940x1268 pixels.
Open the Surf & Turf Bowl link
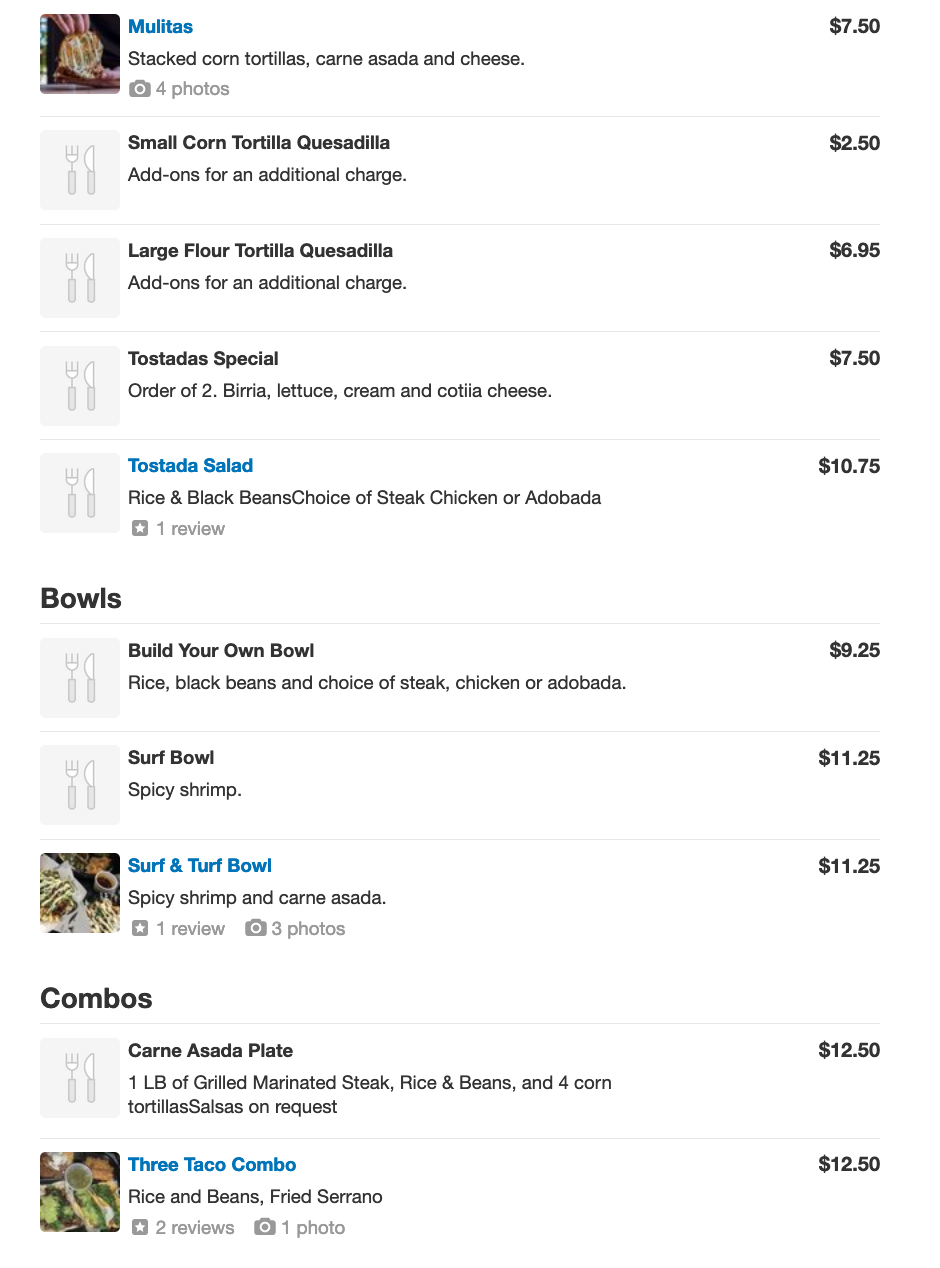200,866
